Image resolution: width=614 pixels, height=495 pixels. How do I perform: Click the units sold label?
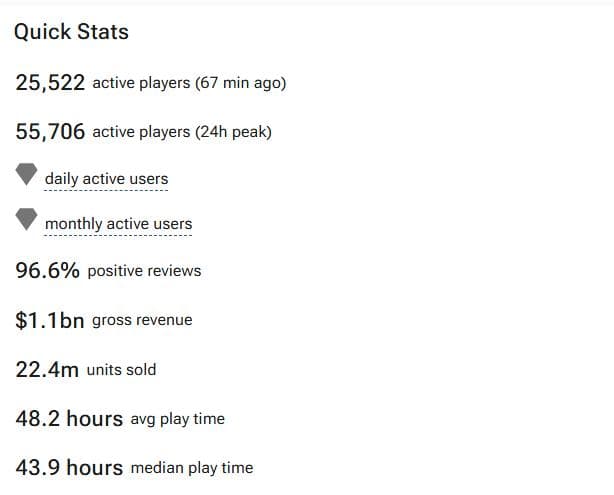(x=121, y=370)
